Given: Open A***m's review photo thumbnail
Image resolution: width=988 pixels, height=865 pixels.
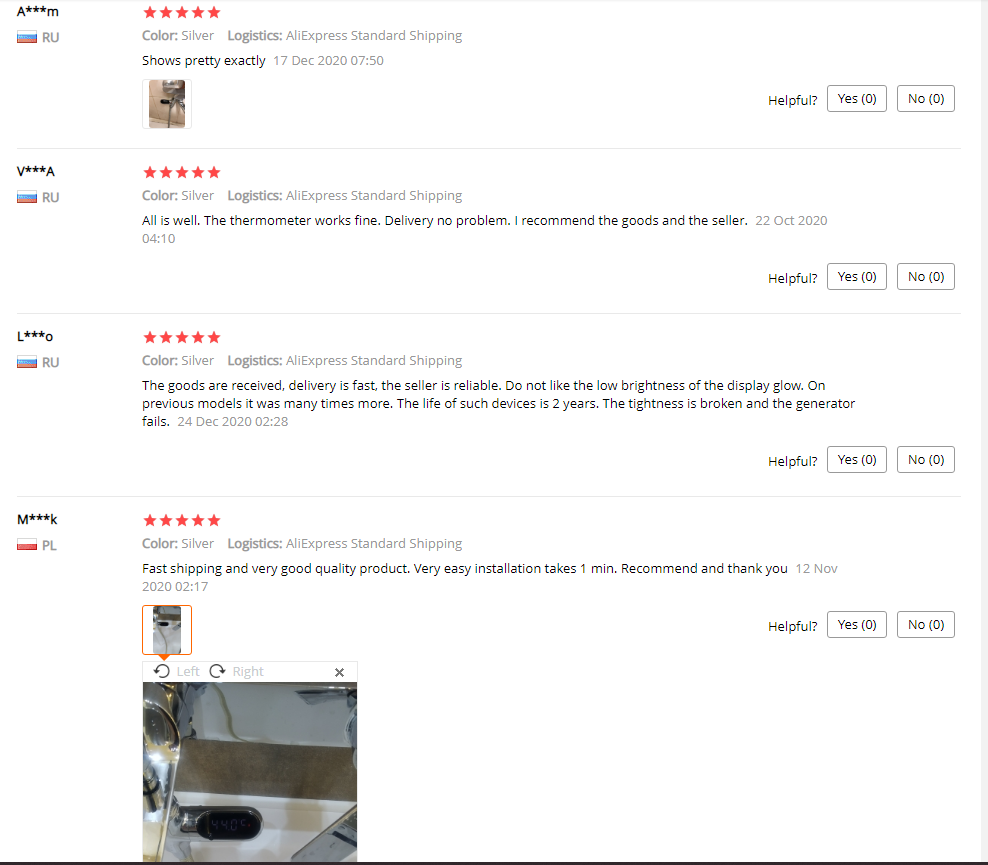Looking at the screenshot, I should point(167,104).
